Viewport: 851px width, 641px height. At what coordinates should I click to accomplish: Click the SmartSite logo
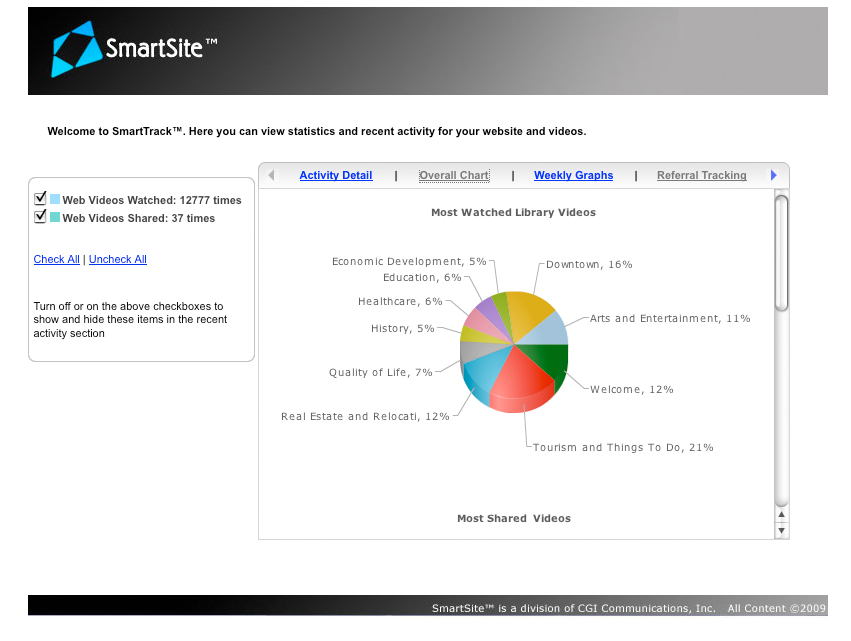(135, 49)
